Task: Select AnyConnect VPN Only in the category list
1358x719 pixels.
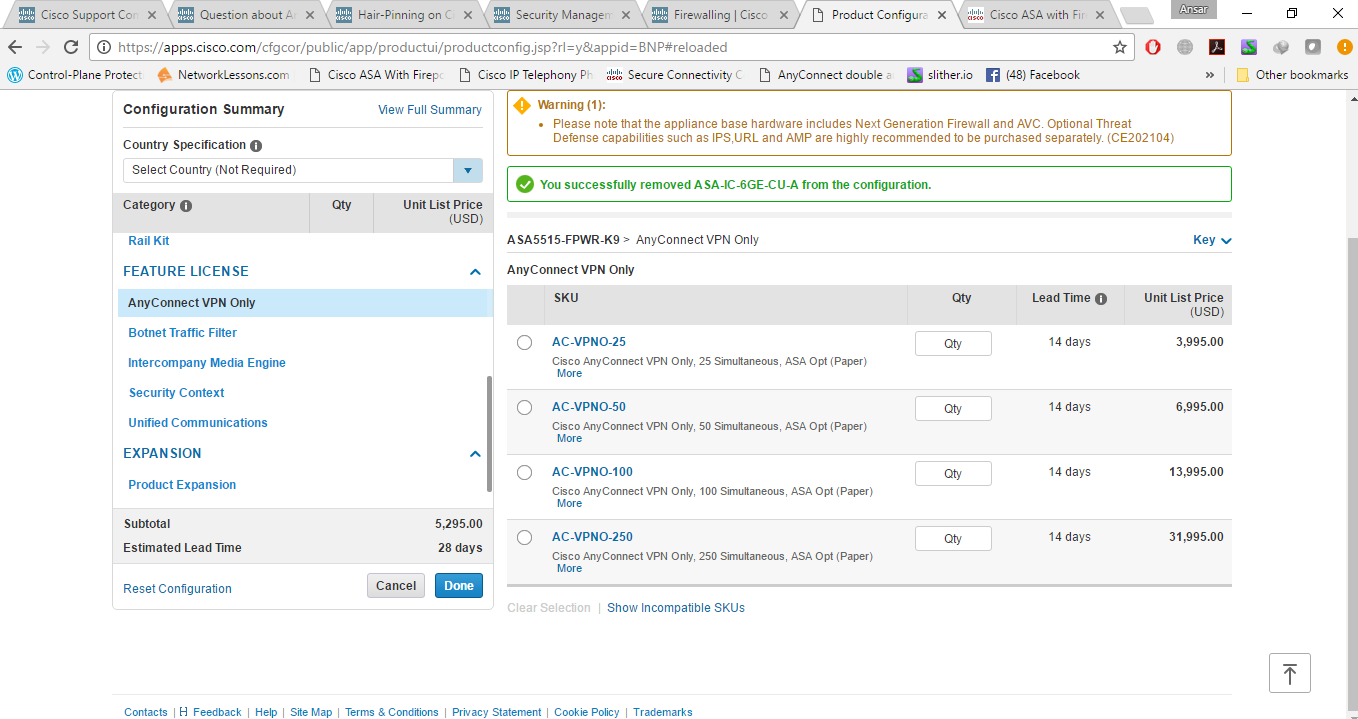Action: (x=305, y=303)
